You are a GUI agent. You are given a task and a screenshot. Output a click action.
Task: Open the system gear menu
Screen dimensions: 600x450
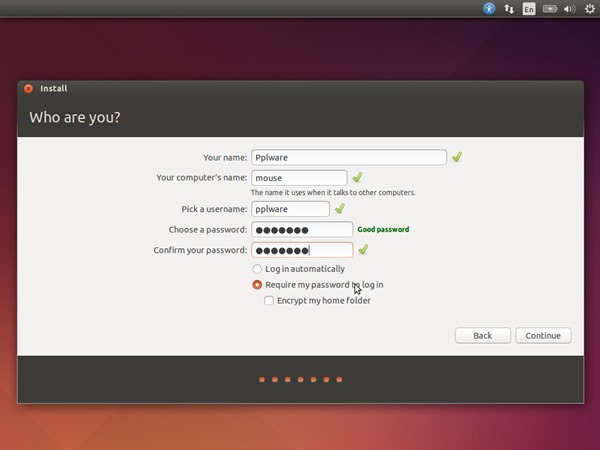[590, 9]
